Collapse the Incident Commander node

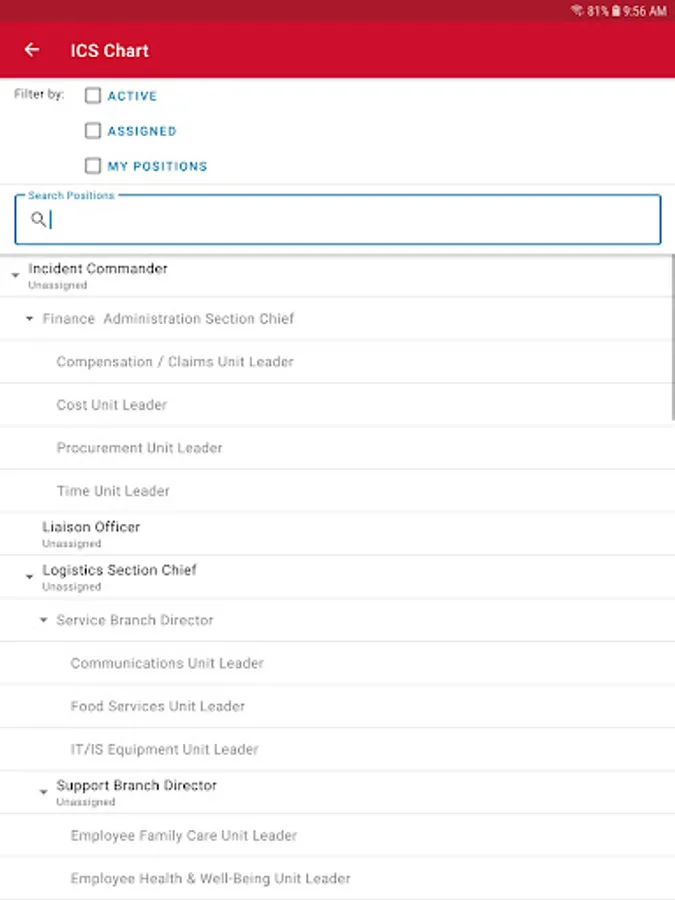(15, 275)
